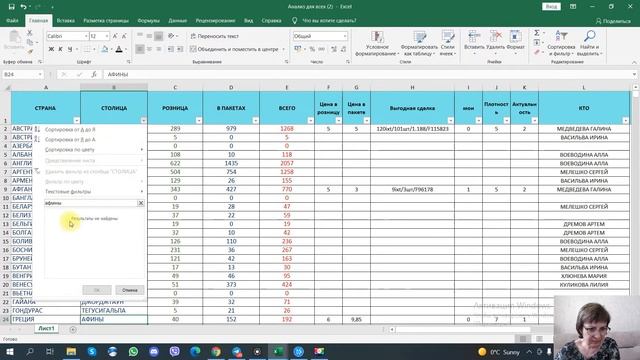Viewport: 640px width, 360px height.
Task: Open Форматировать как таблицу
Action: coord(419,43)
